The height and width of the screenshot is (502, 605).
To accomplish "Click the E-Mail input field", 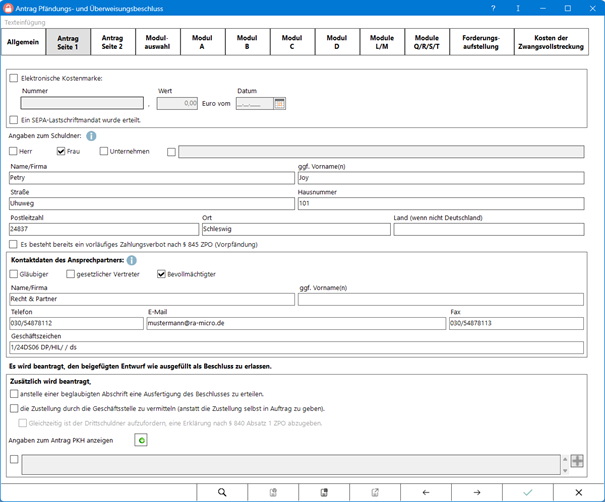I will pyautogui.click(x=295, y=323).
